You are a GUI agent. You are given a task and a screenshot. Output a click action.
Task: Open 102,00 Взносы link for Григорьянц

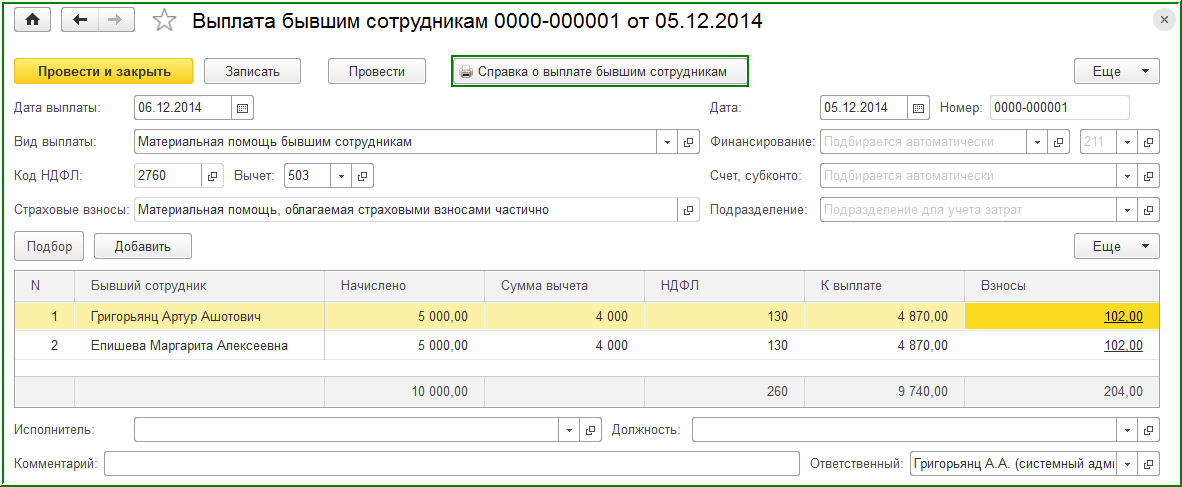point(1123,317)
